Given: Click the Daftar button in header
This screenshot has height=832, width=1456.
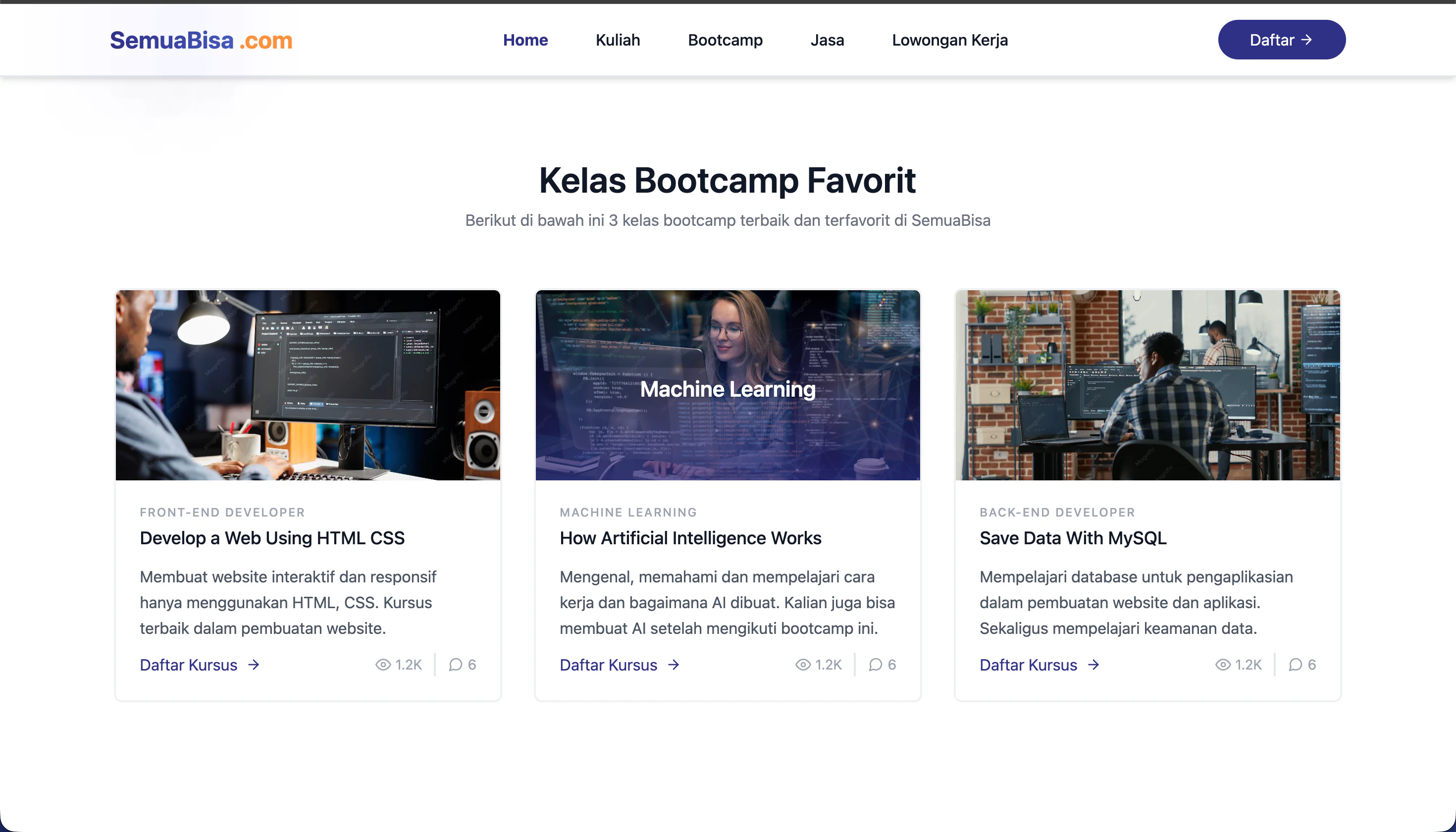Looking at the screenshot, I should (x=1282, y=40).
